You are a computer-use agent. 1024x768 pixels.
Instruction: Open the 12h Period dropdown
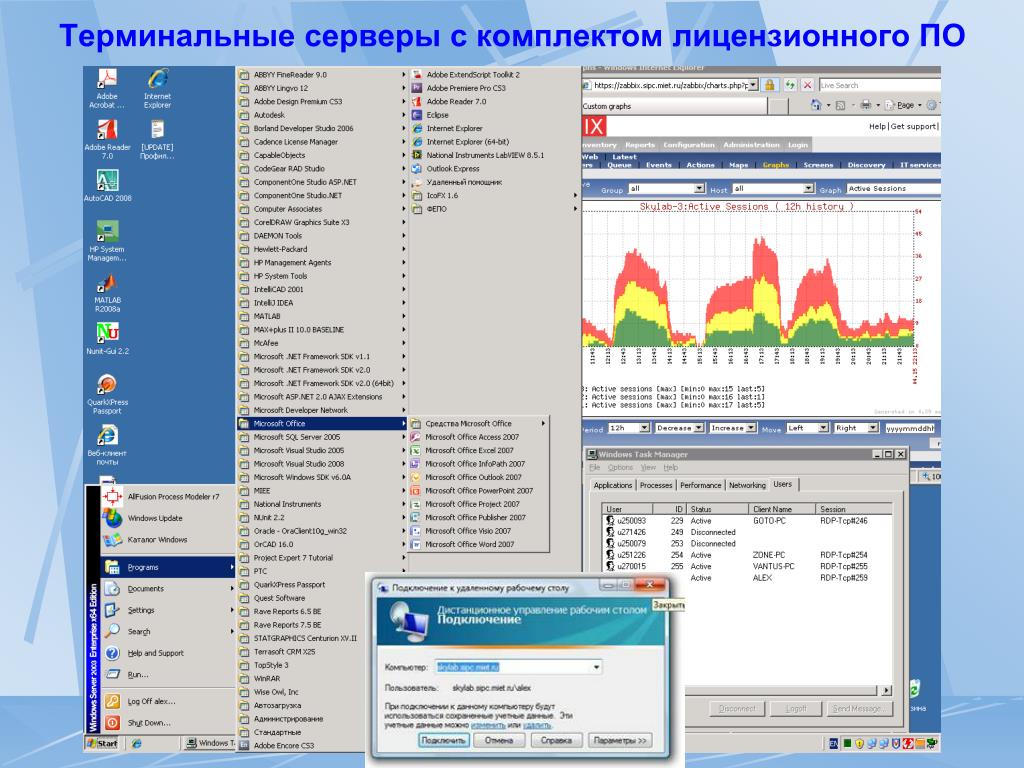pos(629,428)
